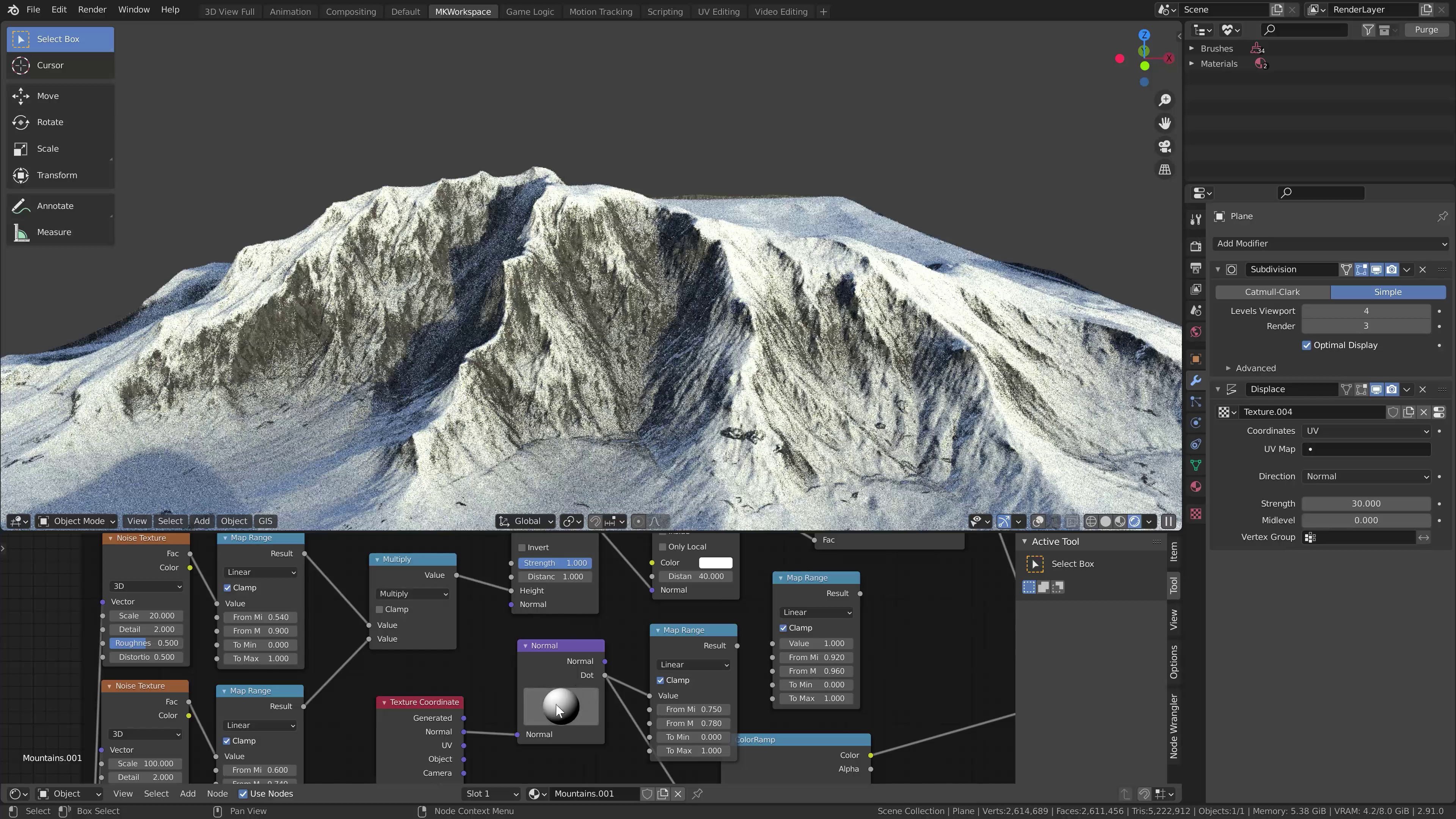The width and height of the screenshot is (1456, 819).
Task: Toggle Use Nodes checkbox
Action: click(243, 794)
